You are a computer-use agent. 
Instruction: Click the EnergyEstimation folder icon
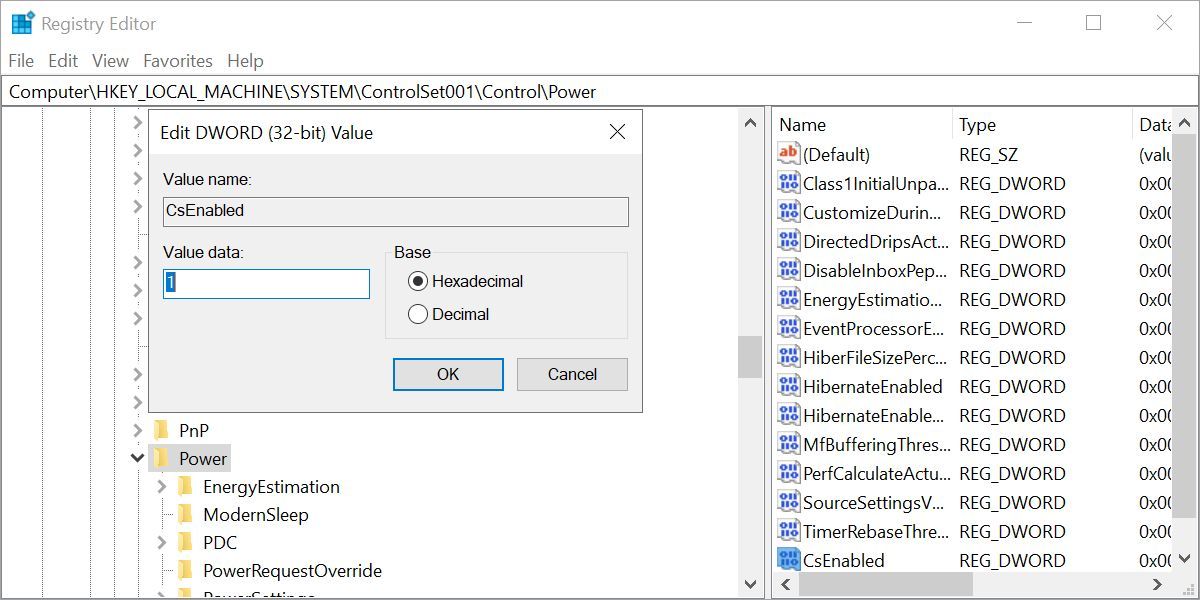click(x=185, y=486)
